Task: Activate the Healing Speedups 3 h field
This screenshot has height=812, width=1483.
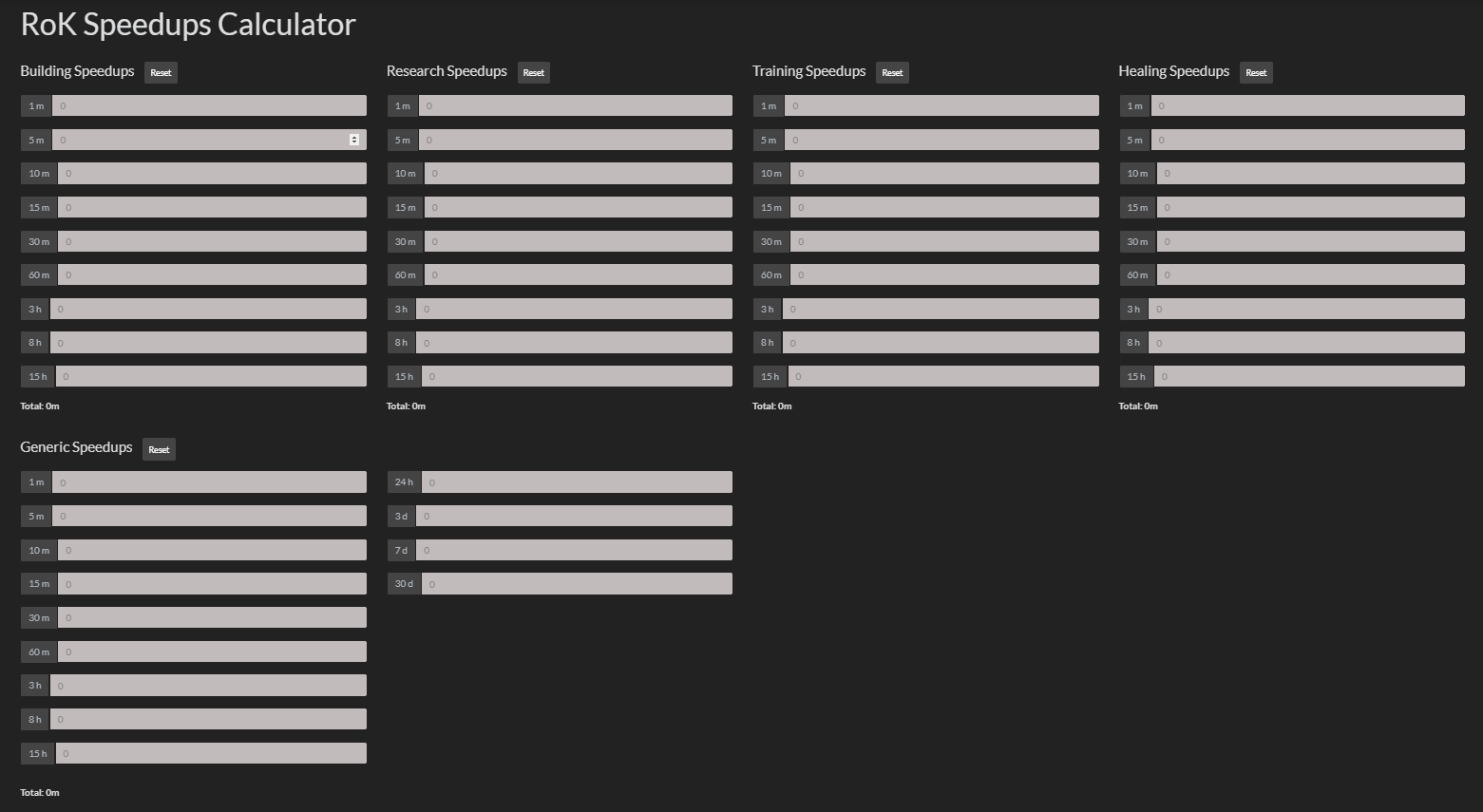Action: (1307, 309)
